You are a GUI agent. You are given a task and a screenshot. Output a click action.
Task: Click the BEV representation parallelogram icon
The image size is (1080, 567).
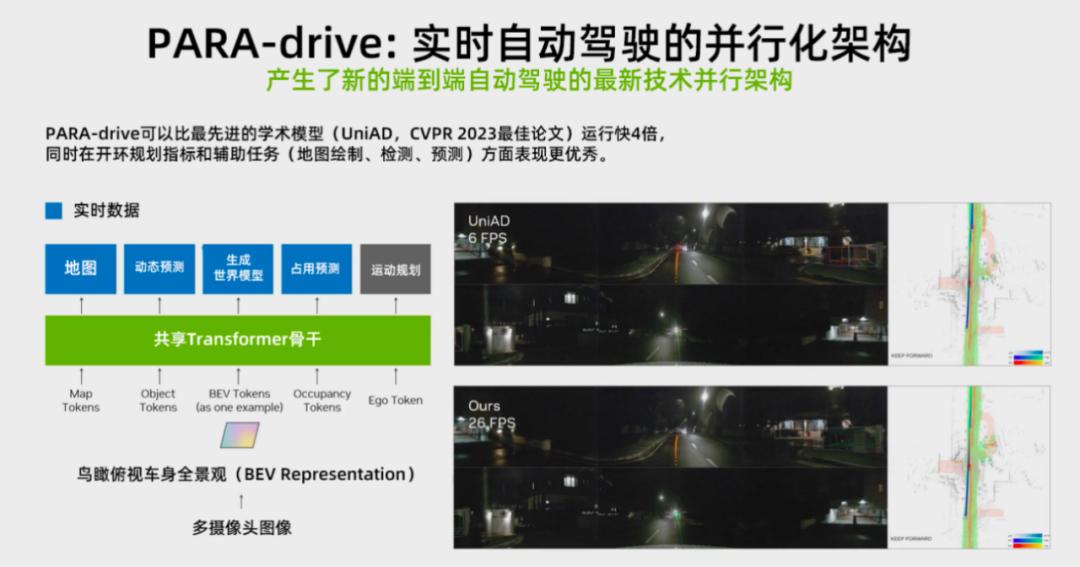[x=240, y=435]
